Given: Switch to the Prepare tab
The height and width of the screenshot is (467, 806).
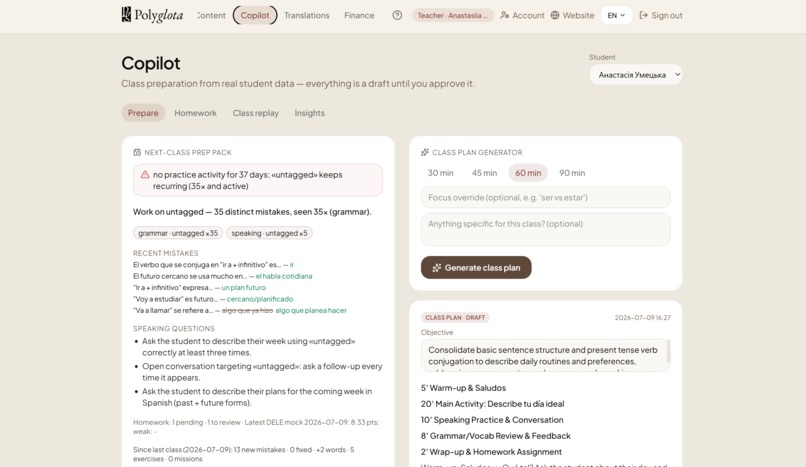Looking at the screenshot, I should (143, 113).
